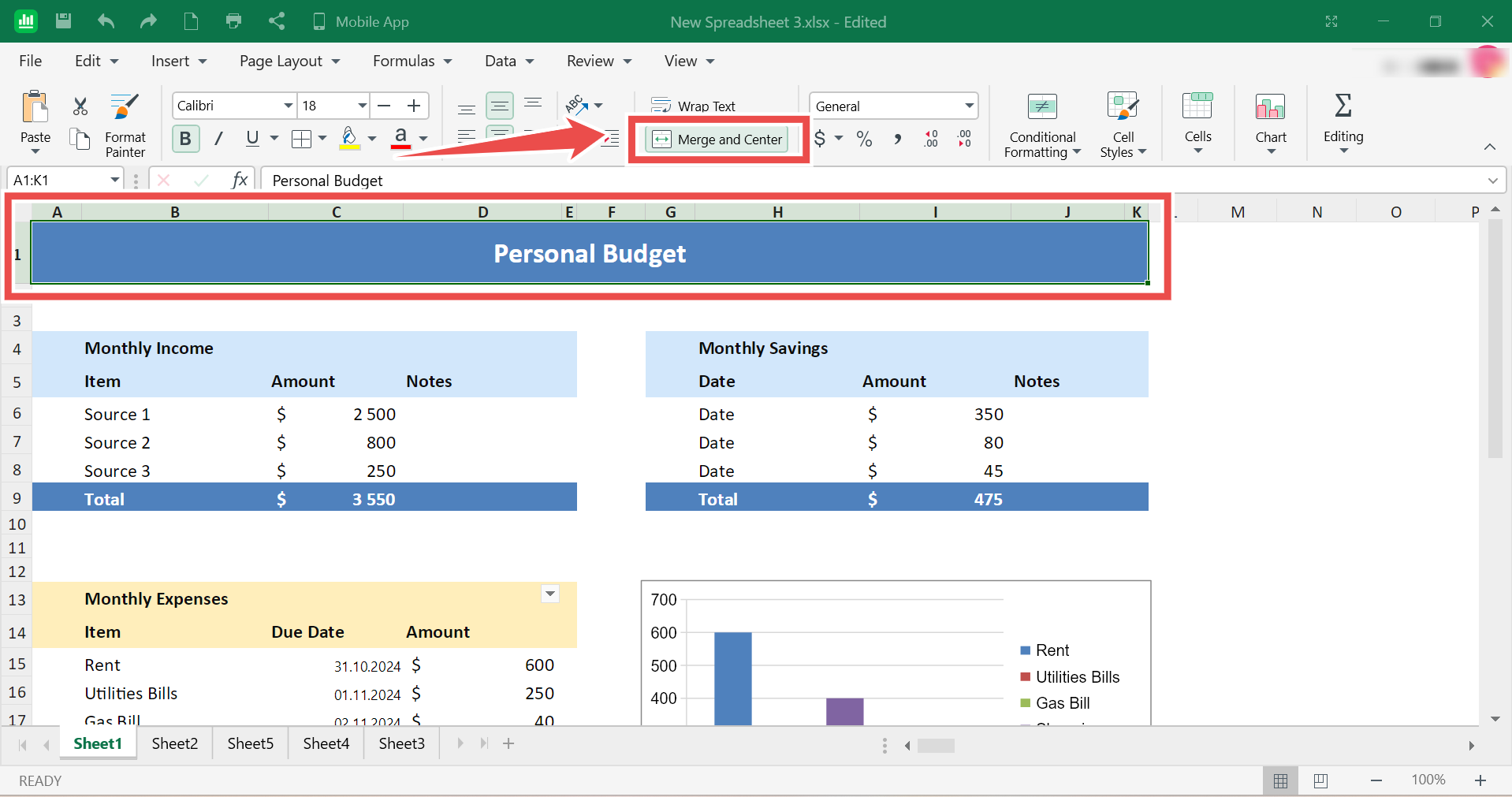Apply the percent style
1512x797 pixels.
(x=865, y=139)
